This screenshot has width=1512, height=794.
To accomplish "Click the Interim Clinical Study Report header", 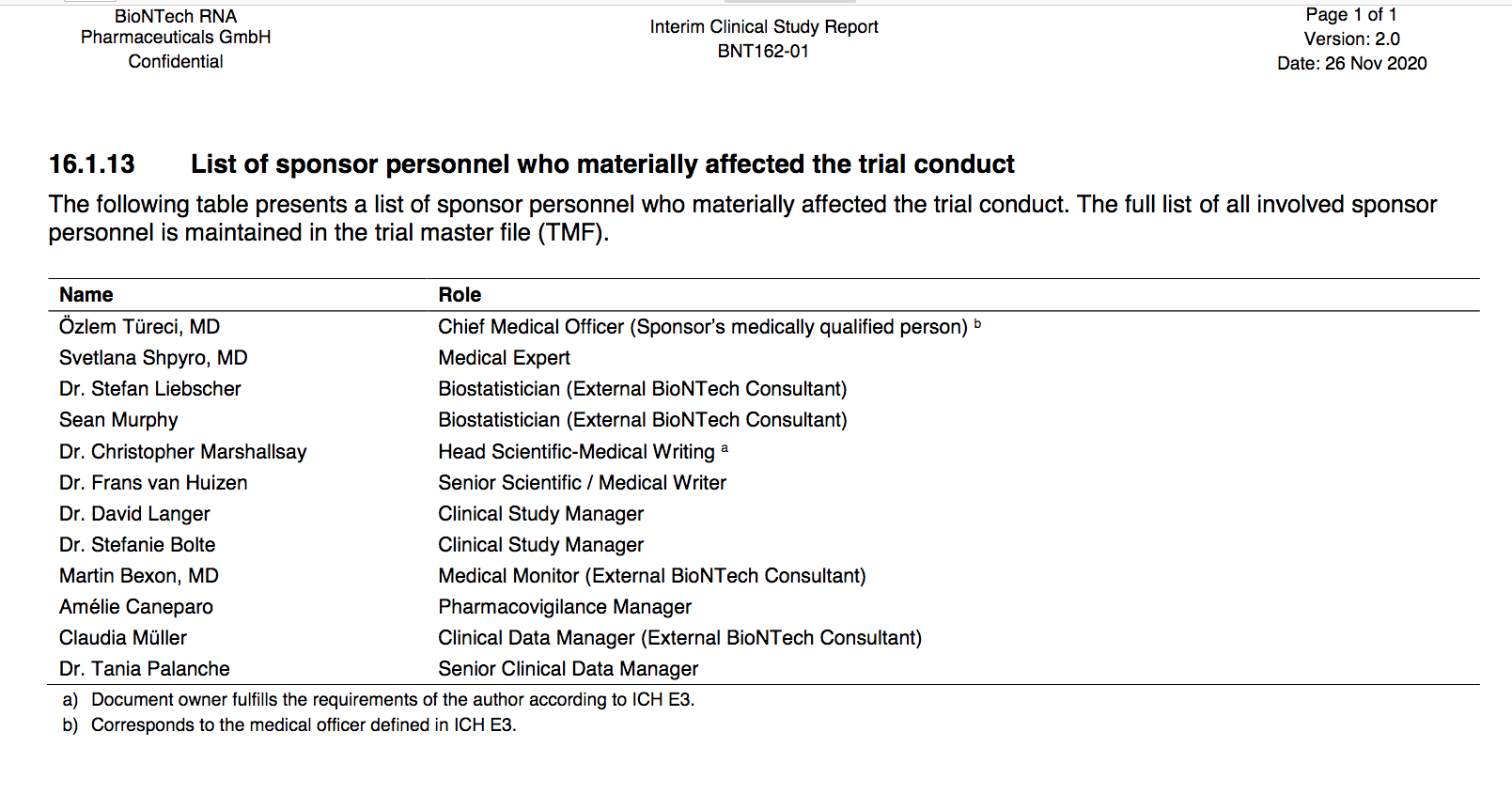I will [764, 27].
